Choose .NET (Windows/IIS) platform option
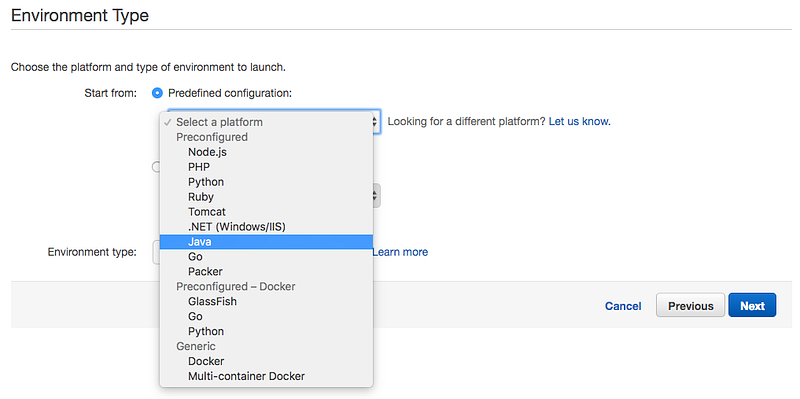This screenshot has width=800, height=399. click(266, 227)
